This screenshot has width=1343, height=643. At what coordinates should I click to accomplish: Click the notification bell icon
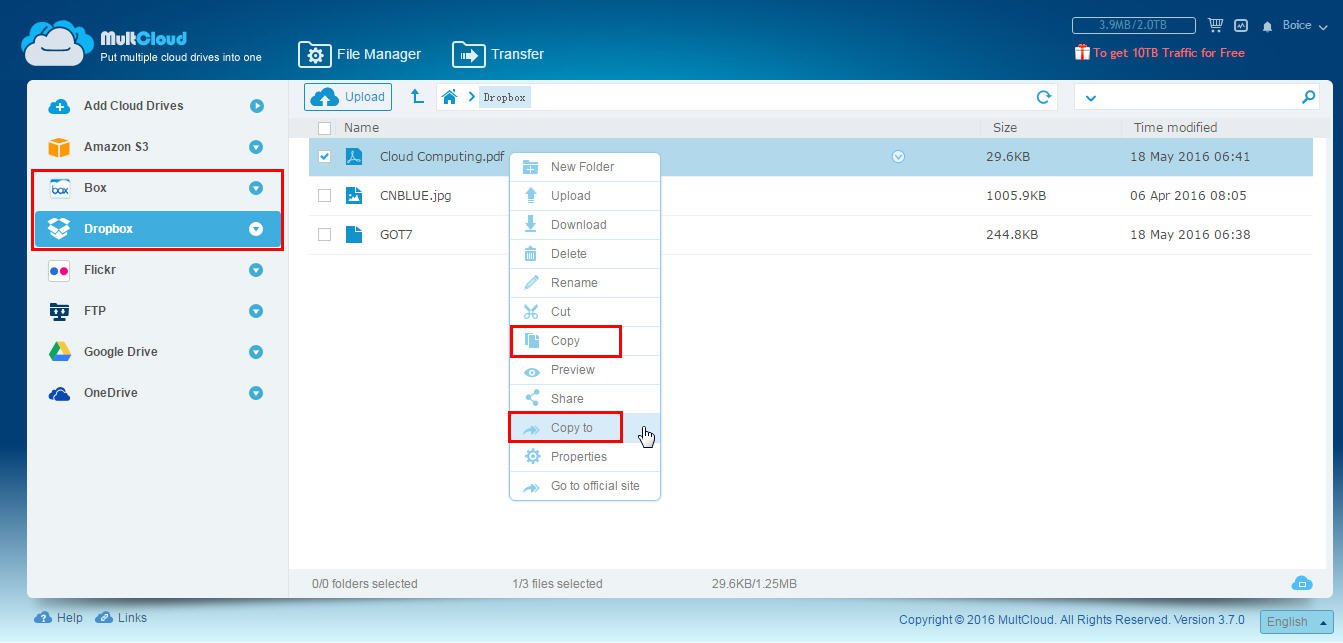[x=1268, y=26]
